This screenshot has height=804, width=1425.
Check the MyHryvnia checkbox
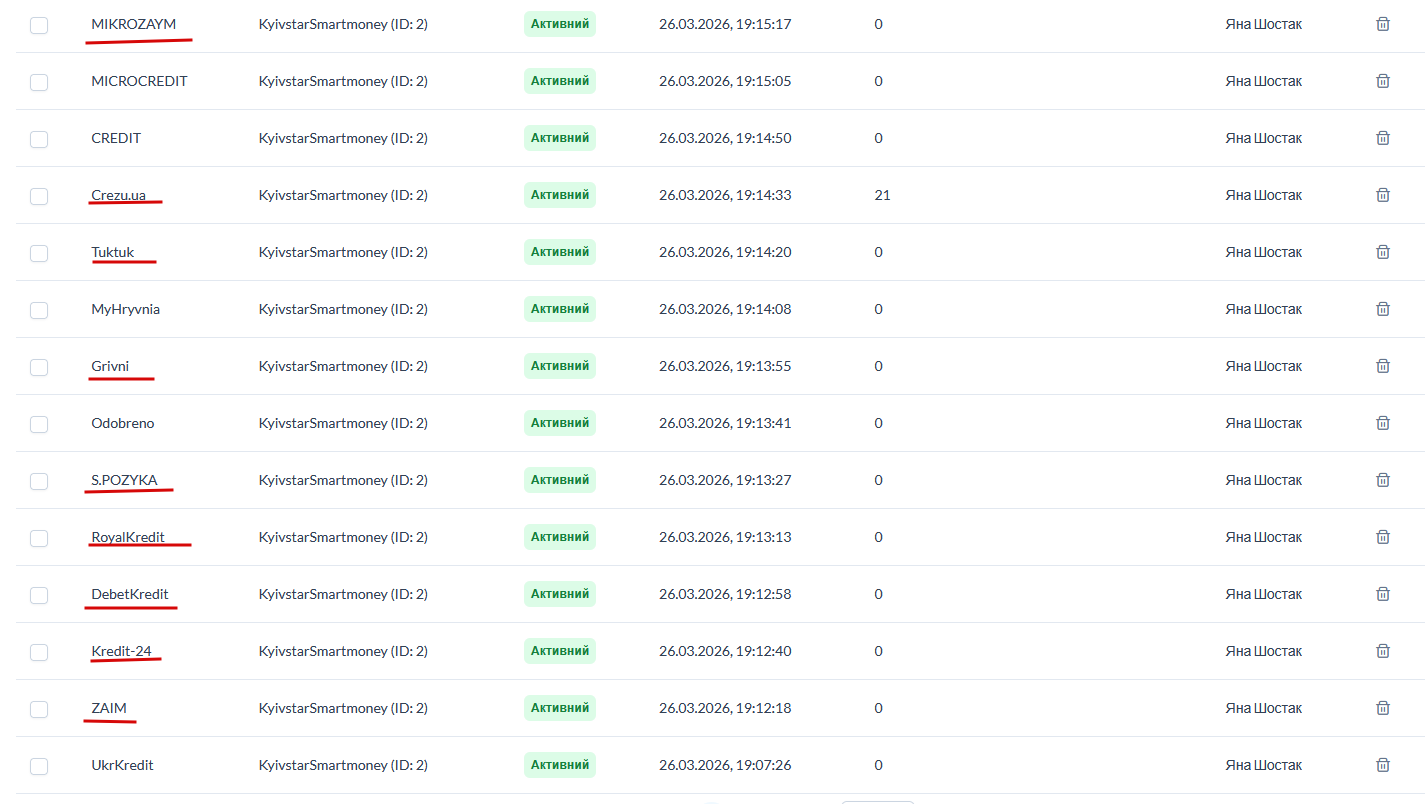click(x=39, y=310)
